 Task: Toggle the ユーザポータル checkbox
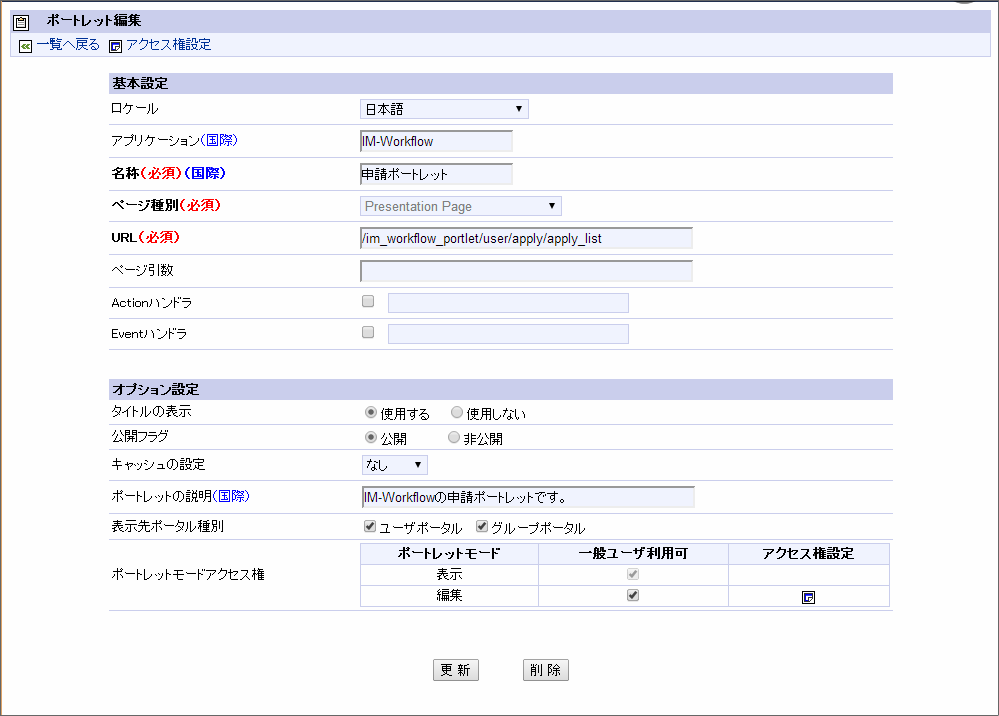[370, 526]
